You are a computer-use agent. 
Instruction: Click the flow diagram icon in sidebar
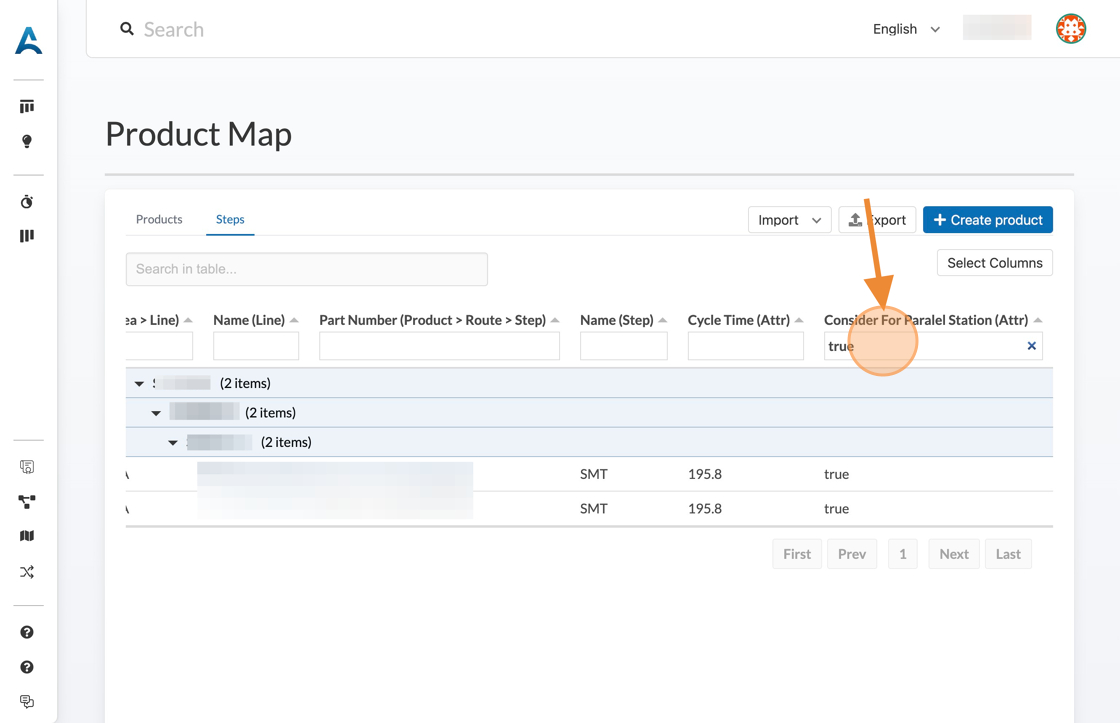pos(27,502)
